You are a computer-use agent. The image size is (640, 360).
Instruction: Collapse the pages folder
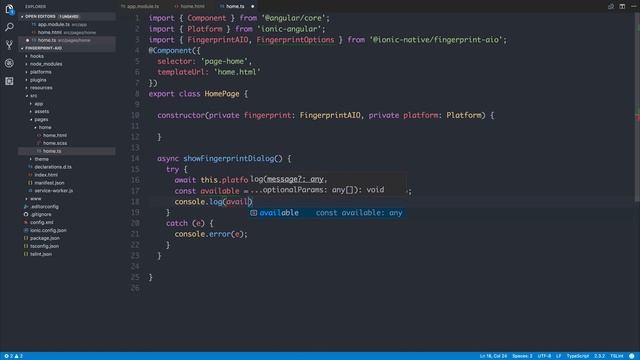[x=41, y=120]
